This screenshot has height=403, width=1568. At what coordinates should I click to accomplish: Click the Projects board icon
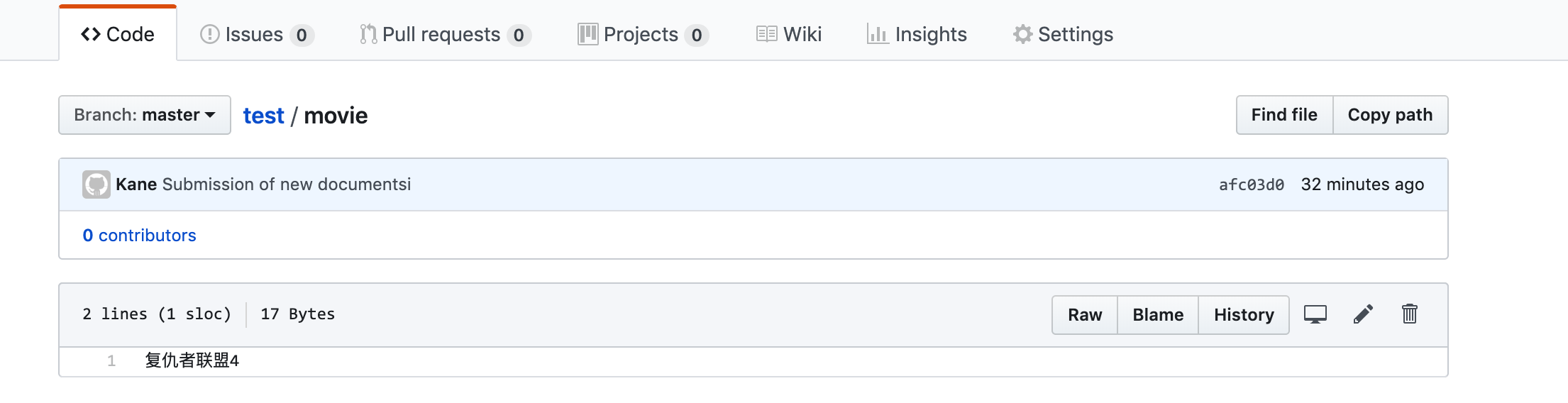587,34
